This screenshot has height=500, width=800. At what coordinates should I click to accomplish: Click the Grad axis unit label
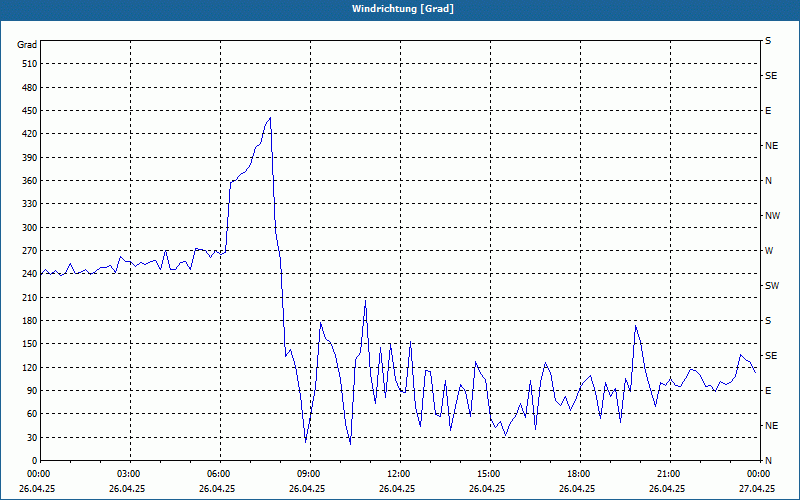coord(27,45)
